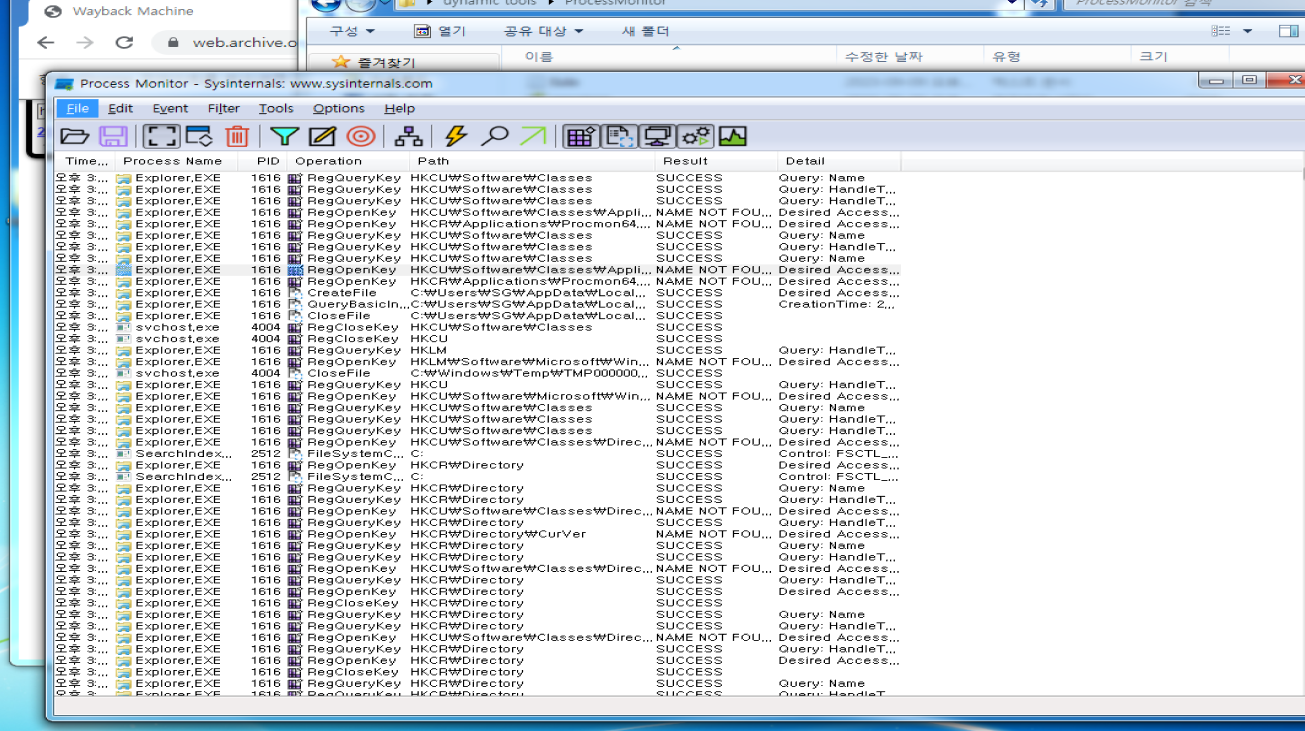
Task: Click the Open log folder icon in Process Monitor
Action: pyautogui.click(x=75, y=136)
